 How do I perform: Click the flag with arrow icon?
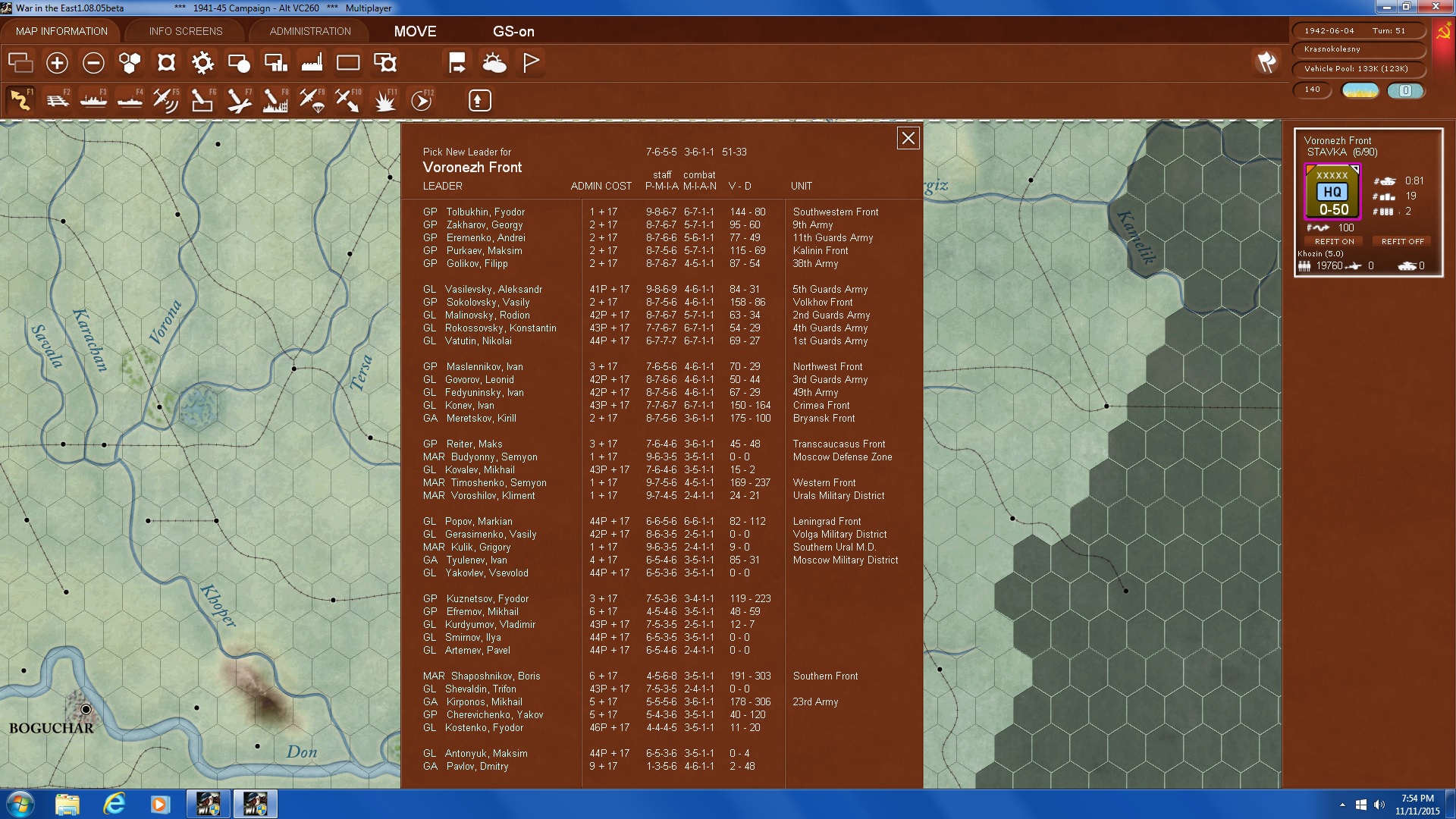pyautogui.click(x=457, y=63)
